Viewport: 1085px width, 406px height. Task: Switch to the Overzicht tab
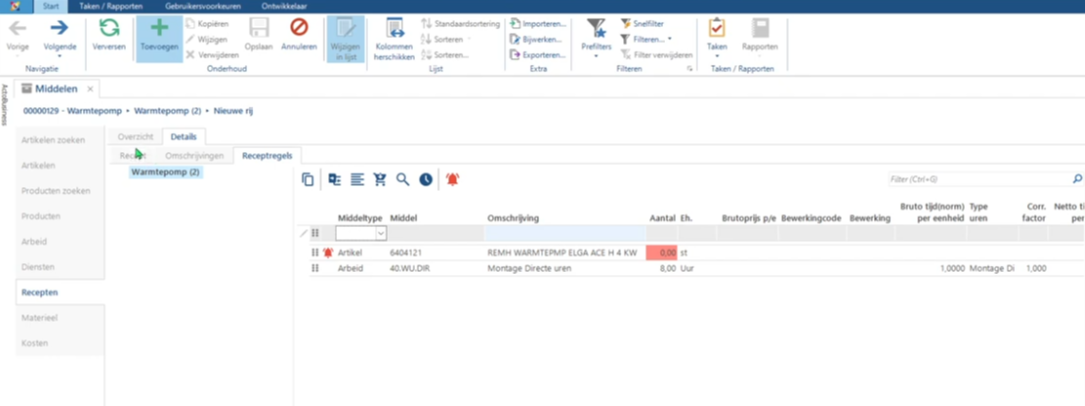(135, 136)
